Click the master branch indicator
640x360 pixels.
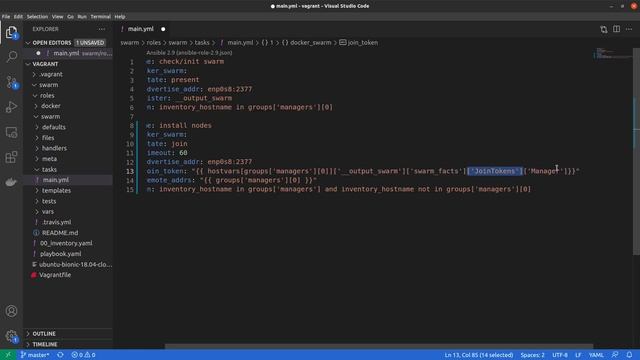click(x=35, y=355)
